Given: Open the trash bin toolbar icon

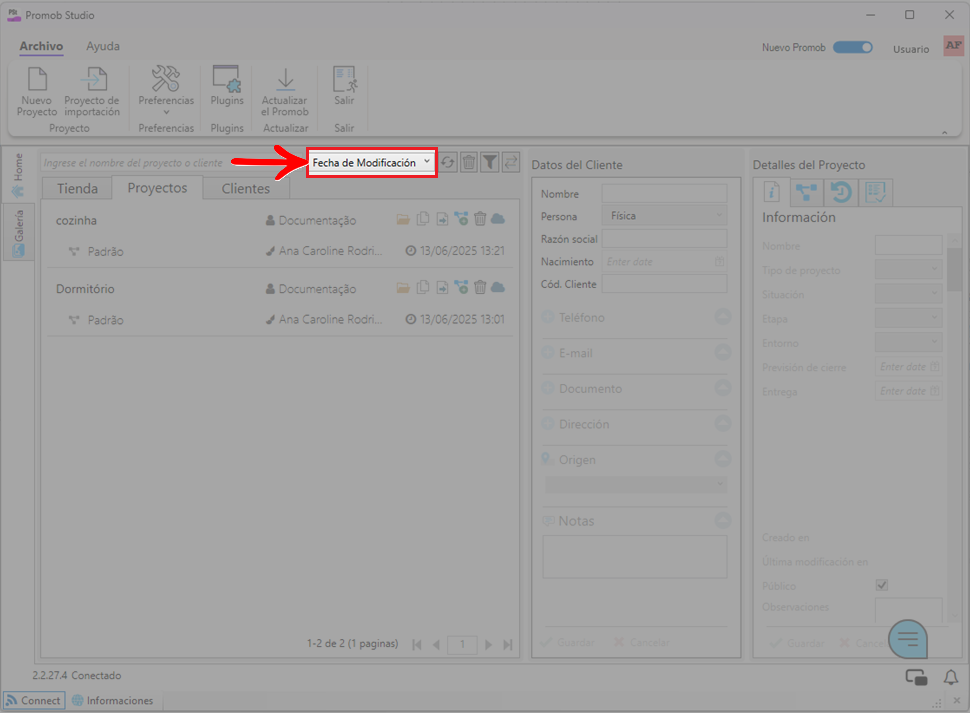Looking at the screenshot, I should [x=469, y=163].
